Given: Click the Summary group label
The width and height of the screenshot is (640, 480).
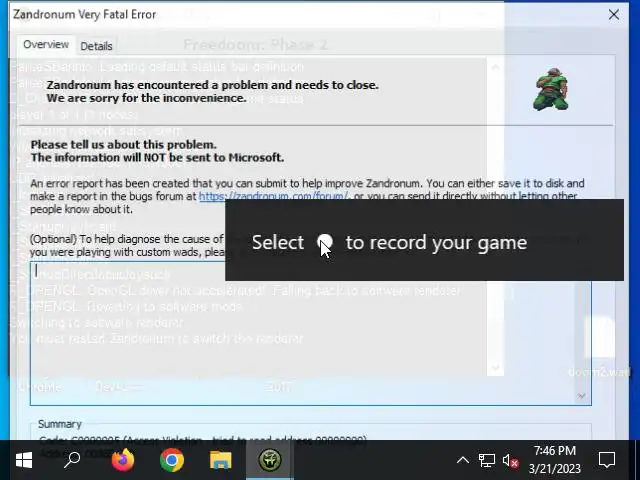Looking at the screenshot, I should 60,424.
